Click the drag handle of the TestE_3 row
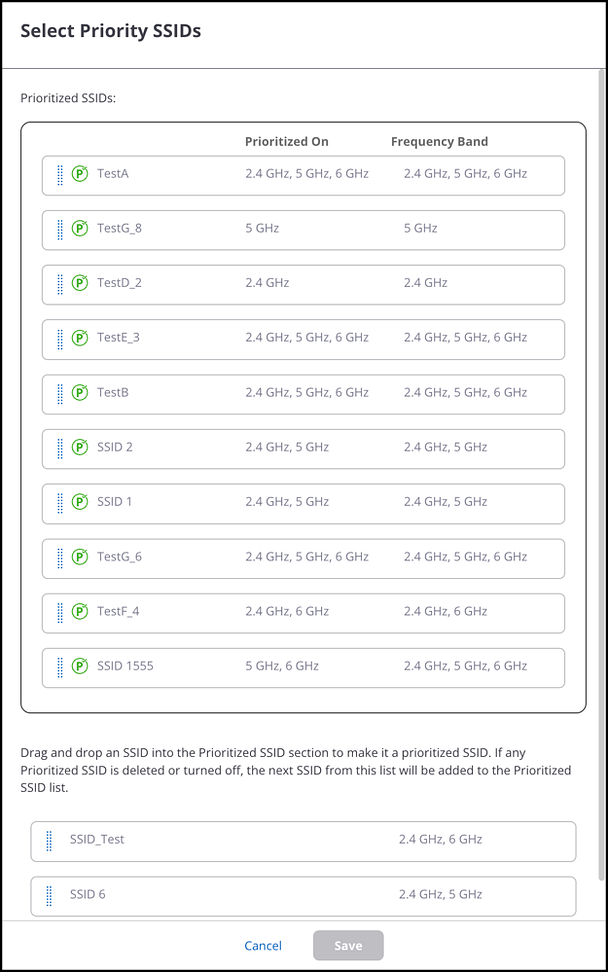Viewport: 608px width, 972px height. point(60,338)
